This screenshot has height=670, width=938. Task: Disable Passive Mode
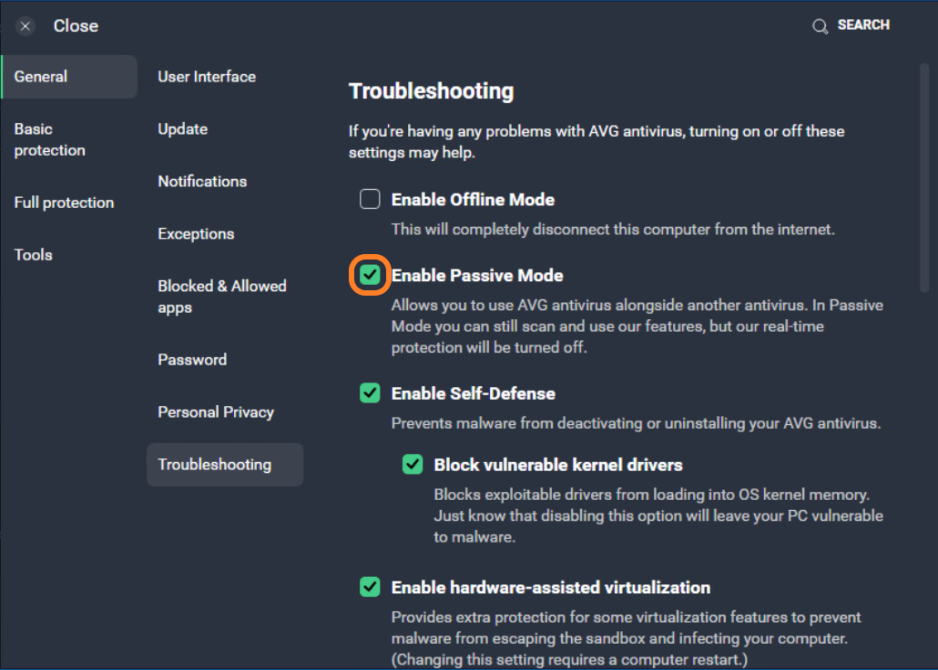(370, 275)
